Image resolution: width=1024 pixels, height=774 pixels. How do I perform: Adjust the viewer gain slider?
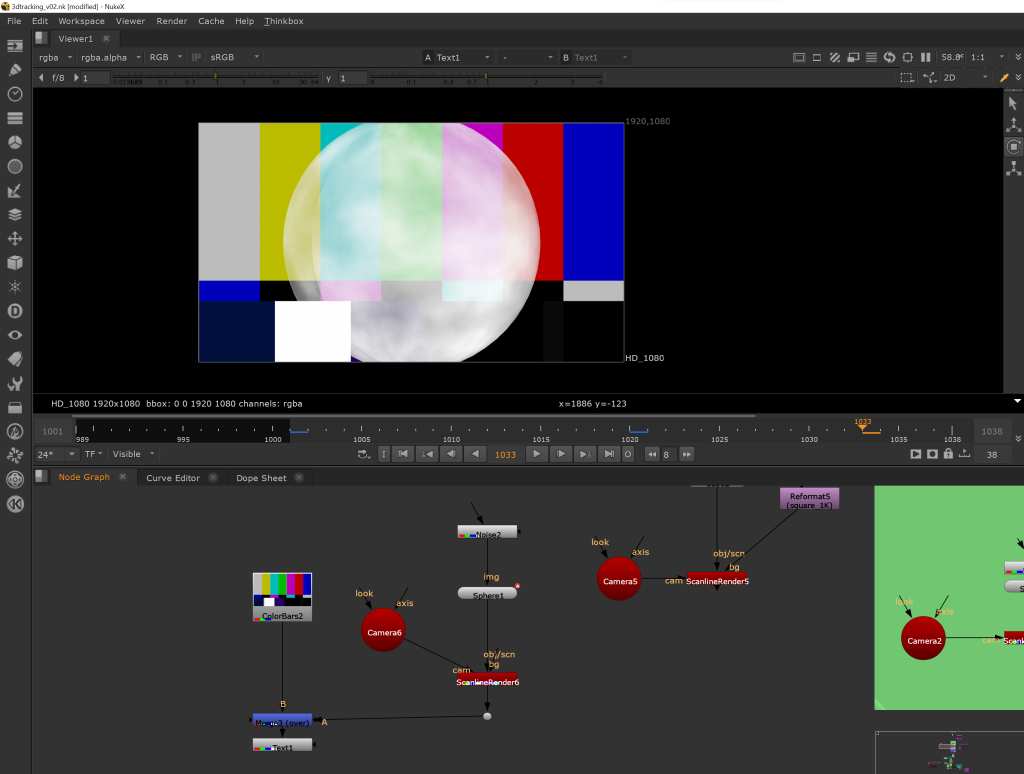[216, 78]
